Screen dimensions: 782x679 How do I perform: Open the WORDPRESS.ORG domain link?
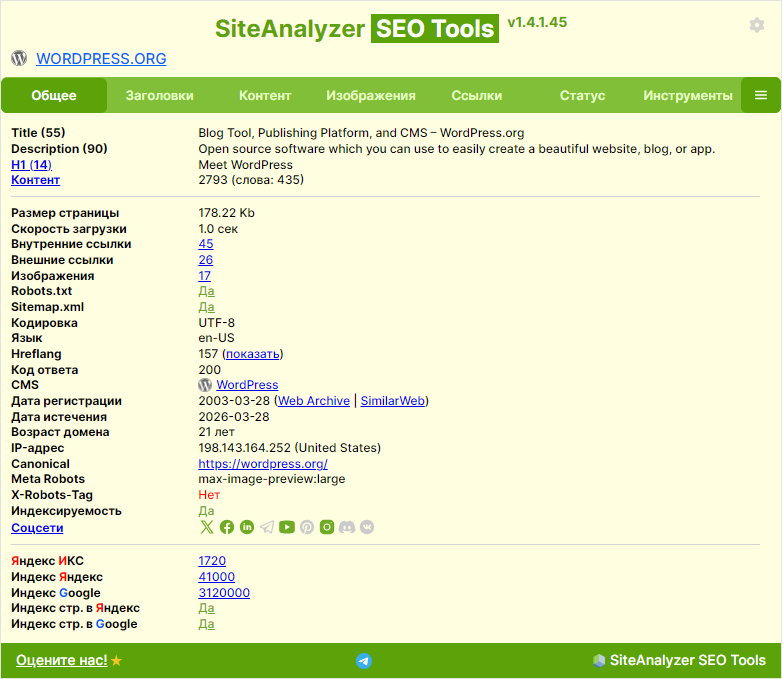tap(101, 58)
